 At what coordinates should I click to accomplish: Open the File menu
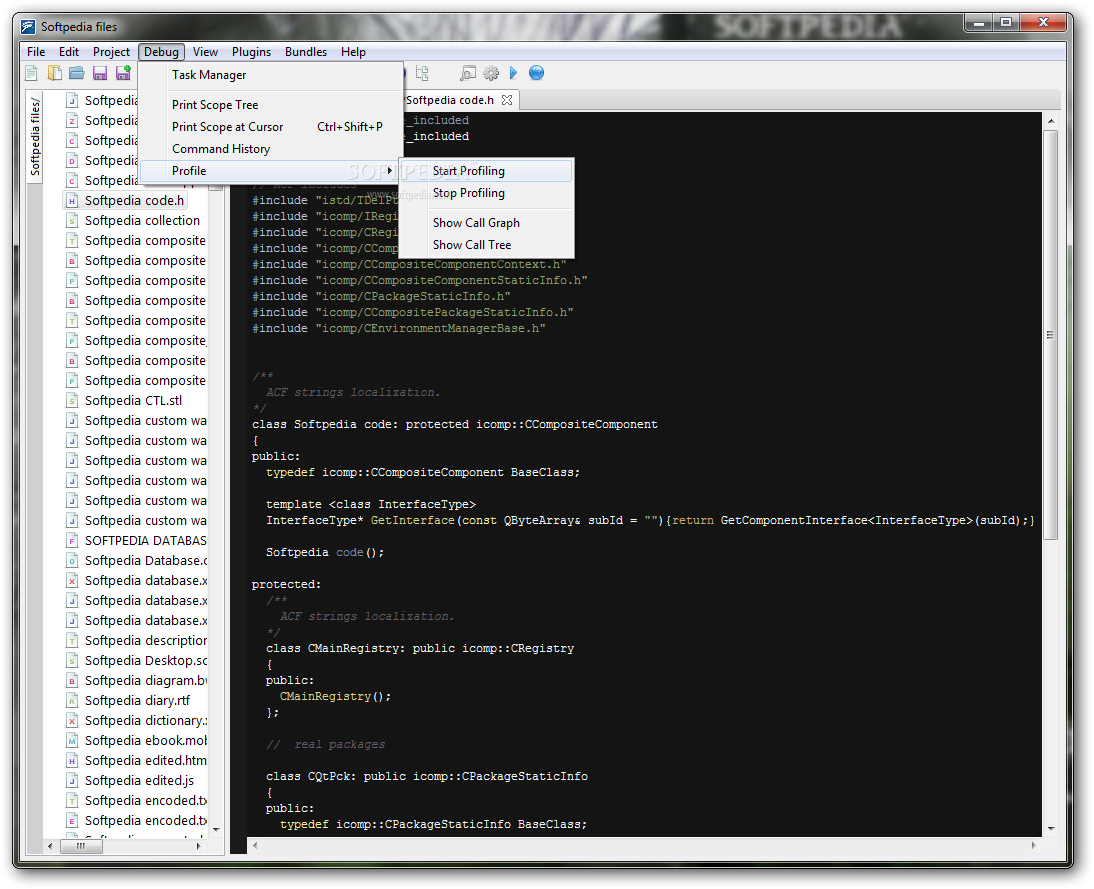(36, 52)
